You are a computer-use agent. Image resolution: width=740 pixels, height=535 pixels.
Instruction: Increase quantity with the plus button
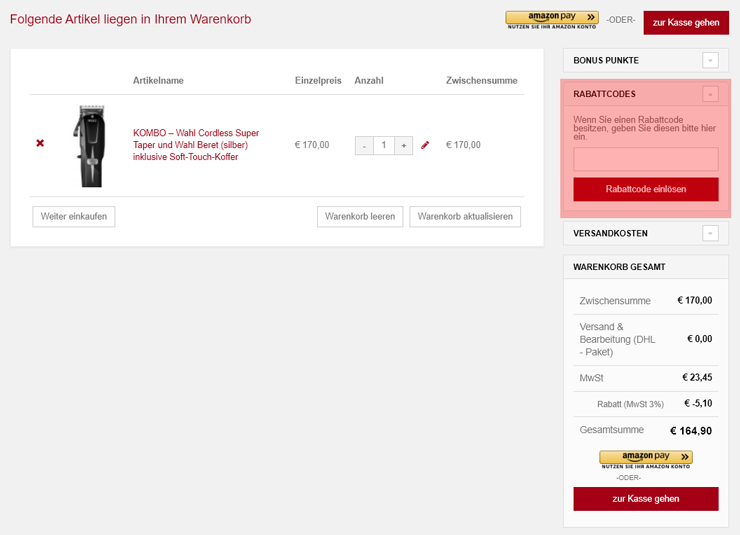pos(404,145)
